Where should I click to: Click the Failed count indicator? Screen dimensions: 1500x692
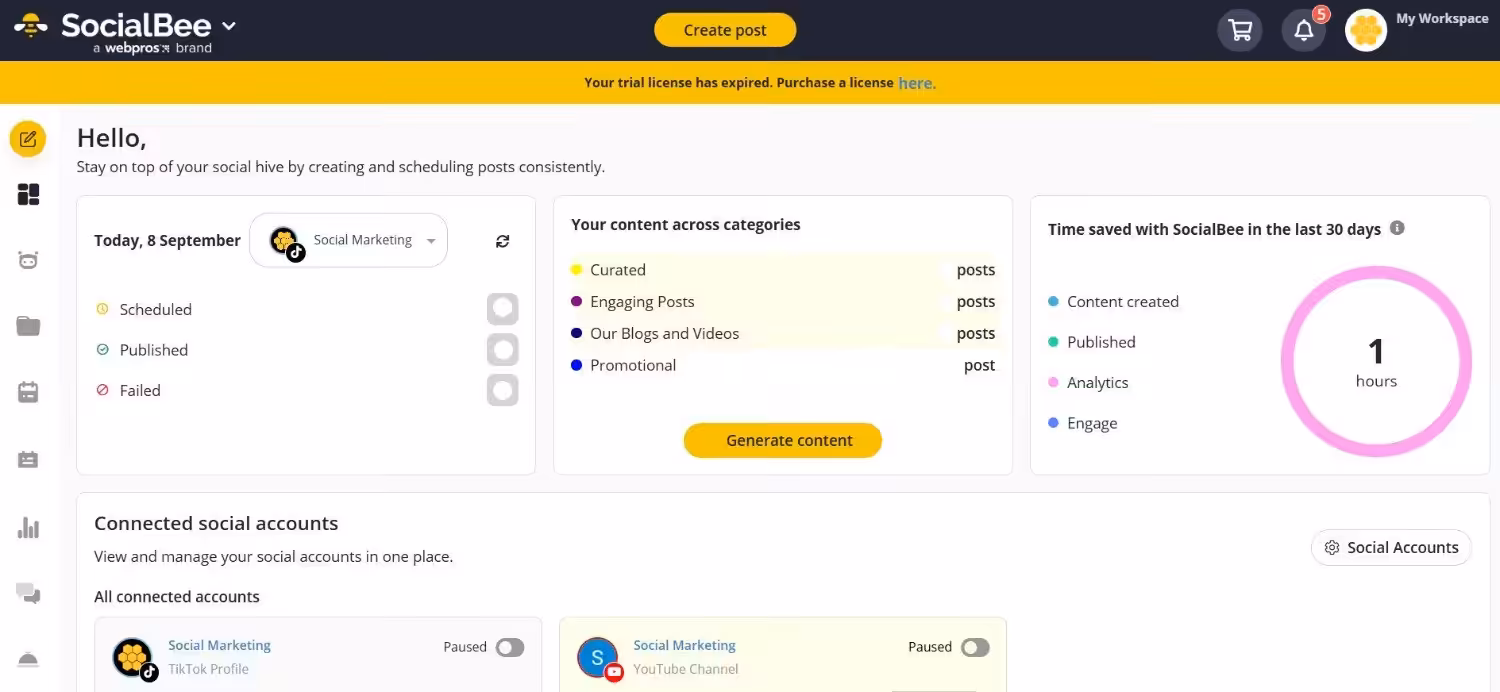(x=502, y=390)
